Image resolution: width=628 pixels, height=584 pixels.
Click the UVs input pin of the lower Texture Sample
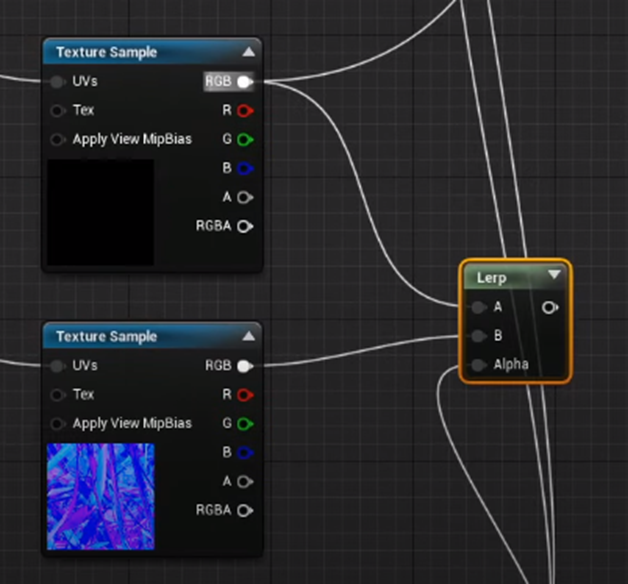57,366
